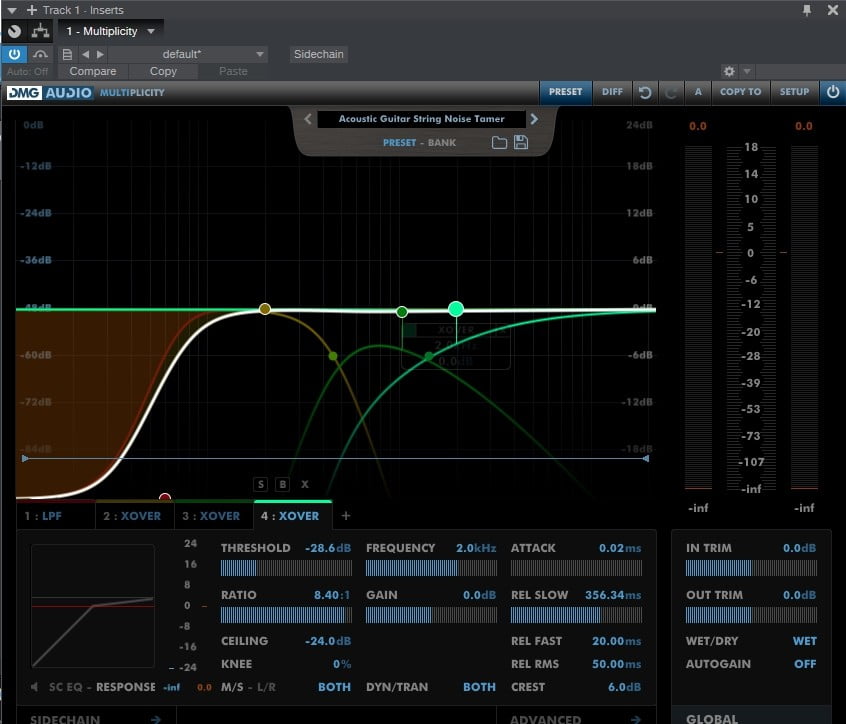The height and width of the screenshot is (724, 846).
Task: Click the COPY TO button
Action: click(741, 92)
